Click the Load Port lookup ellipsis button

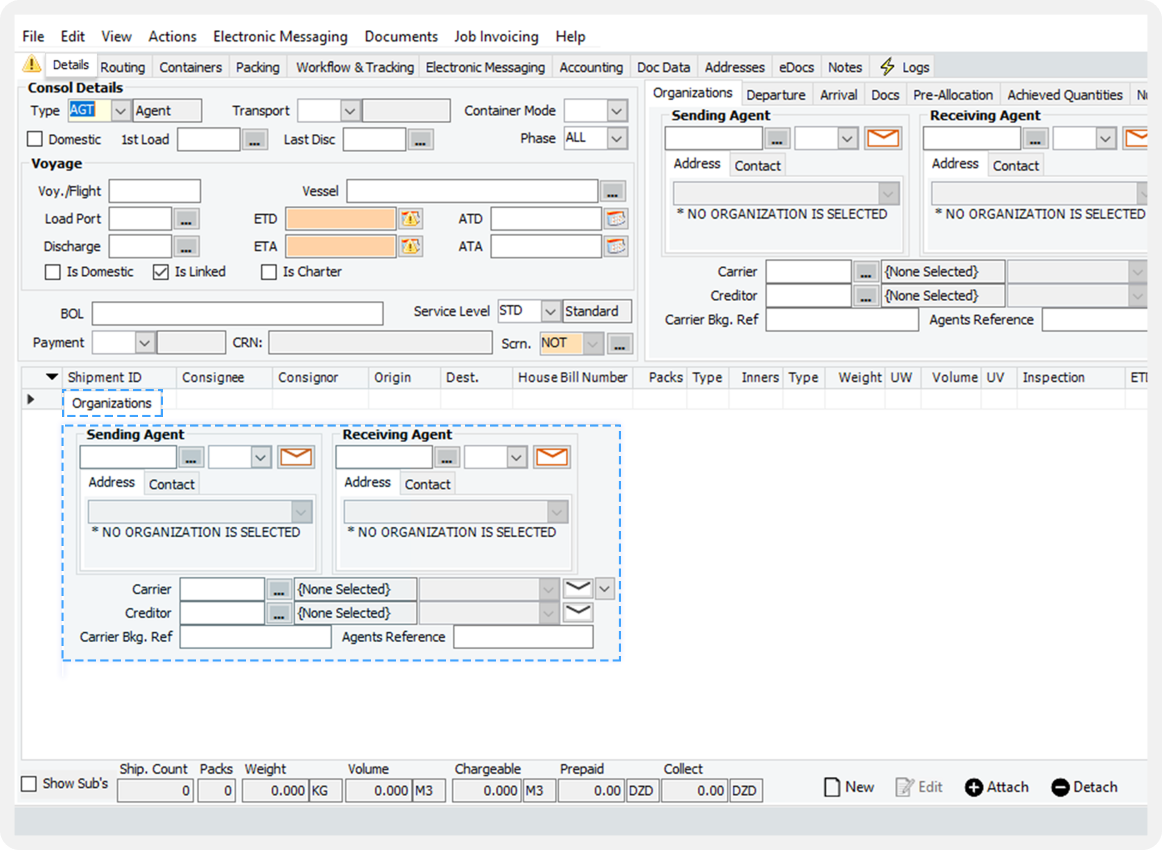pos(187,219)
